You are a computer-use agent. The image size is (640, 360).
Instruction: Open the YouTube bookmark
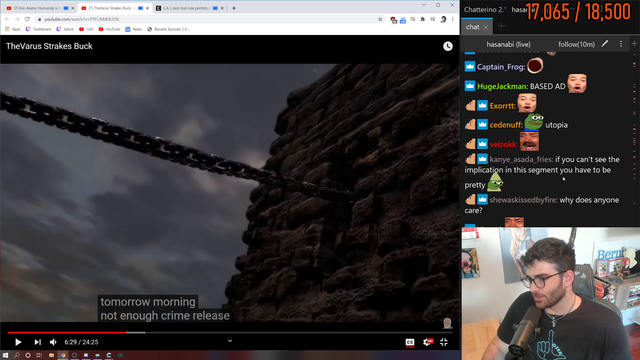(109, 29)
